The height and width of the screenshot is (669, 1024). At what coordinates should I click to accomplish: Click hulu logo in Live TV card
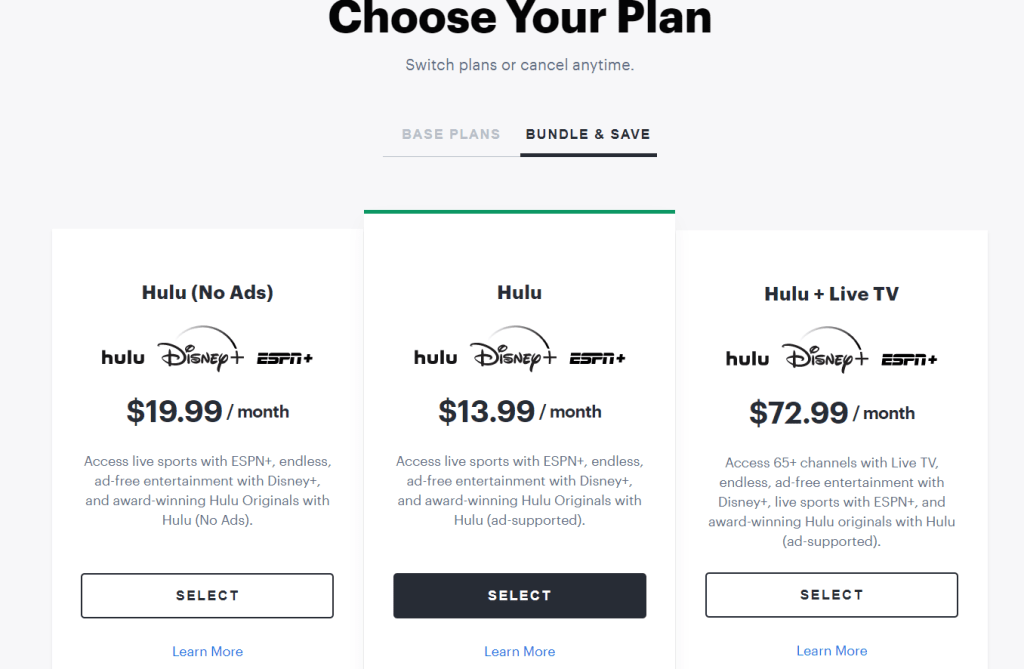pos(747,359)
